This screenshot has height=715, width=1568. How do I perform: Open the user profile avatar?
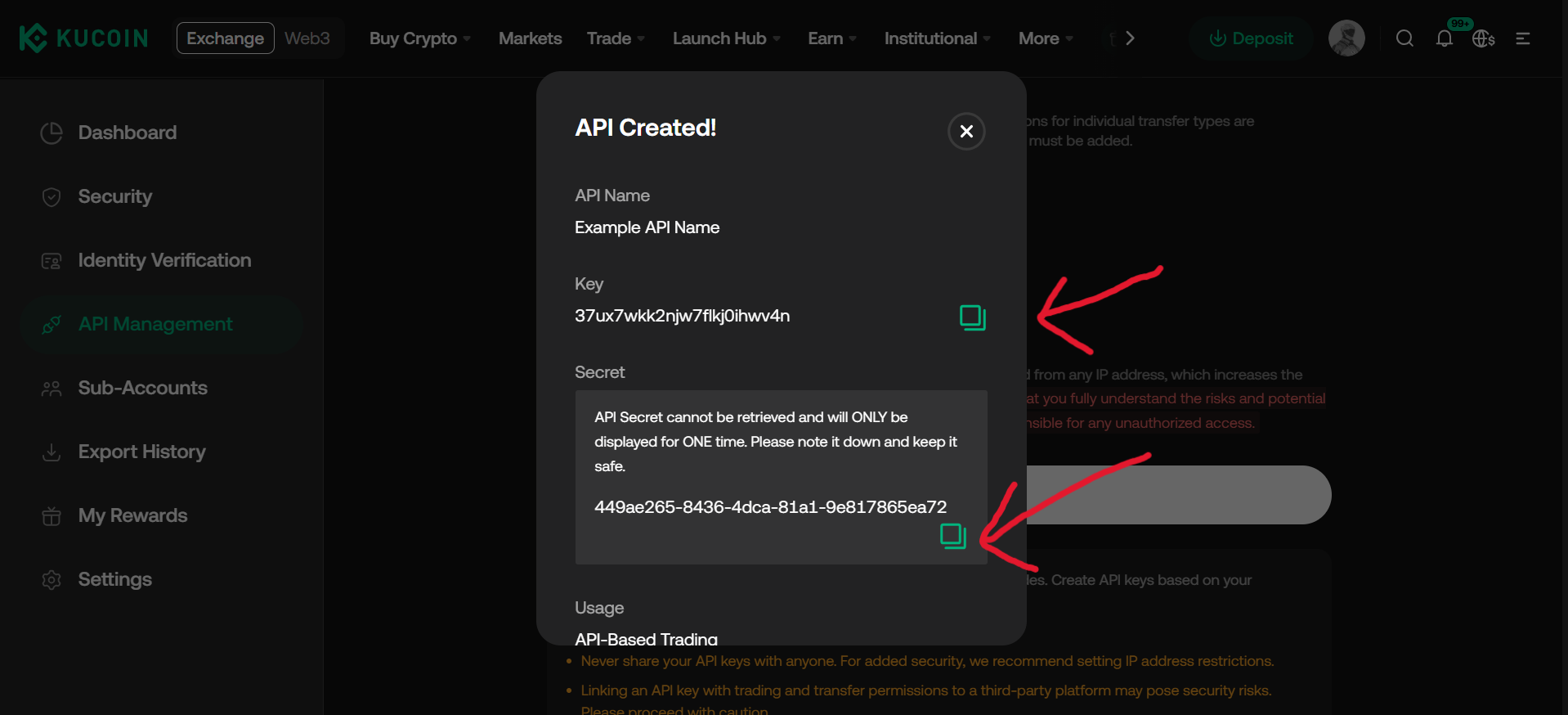coord(1346,38)
